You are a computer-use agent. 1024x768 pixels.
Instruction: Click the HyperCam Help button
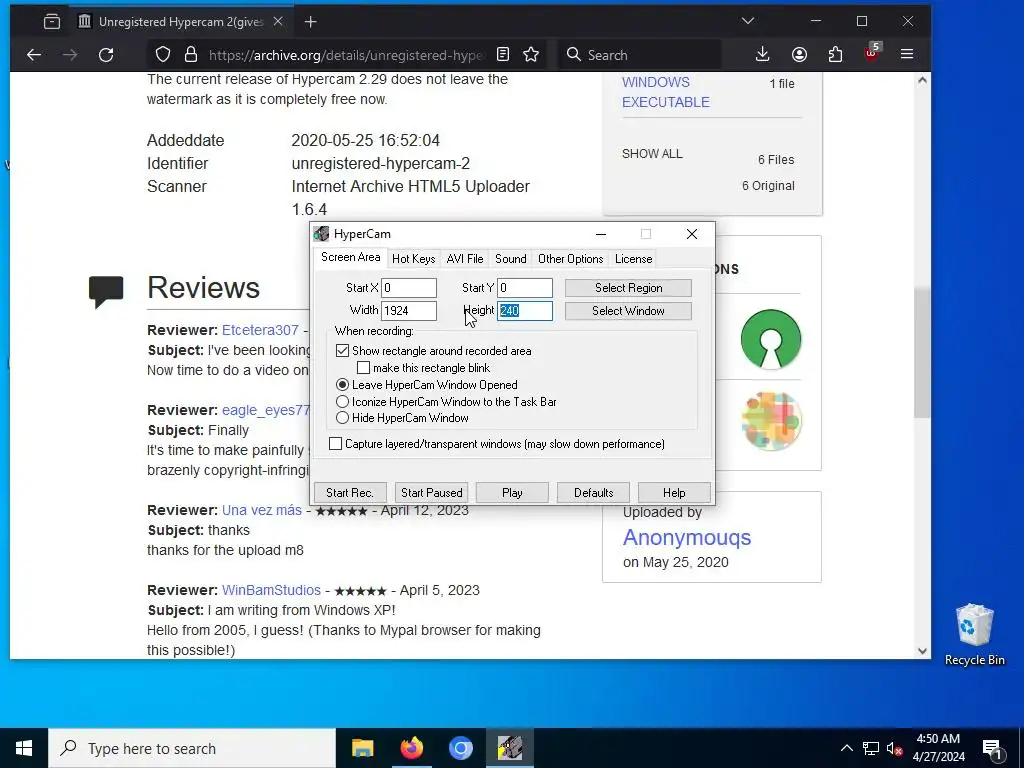click(674, 492)
